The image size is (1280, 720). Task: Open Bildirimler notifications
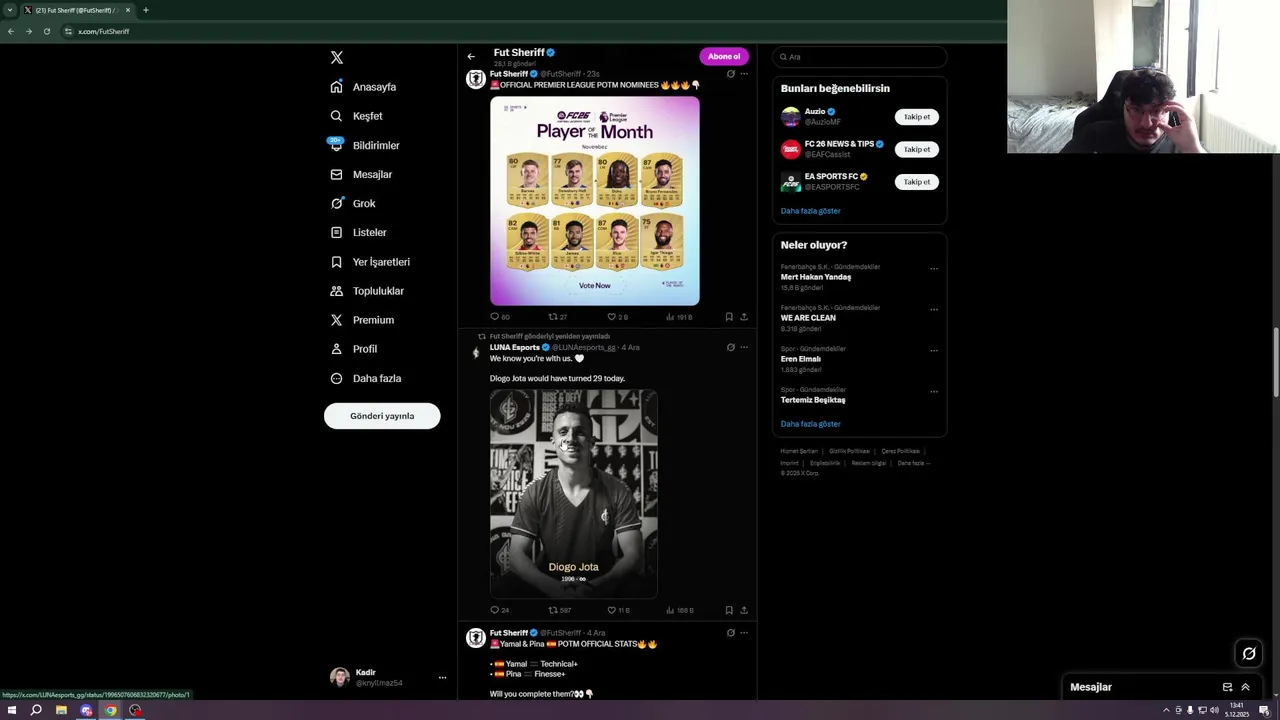click(x=365, y=145)
